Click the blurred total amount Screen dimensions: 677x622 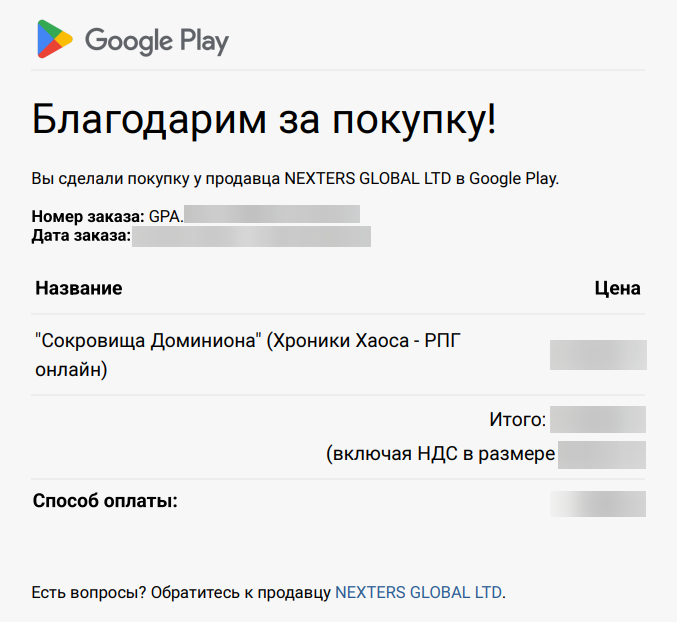598,419
